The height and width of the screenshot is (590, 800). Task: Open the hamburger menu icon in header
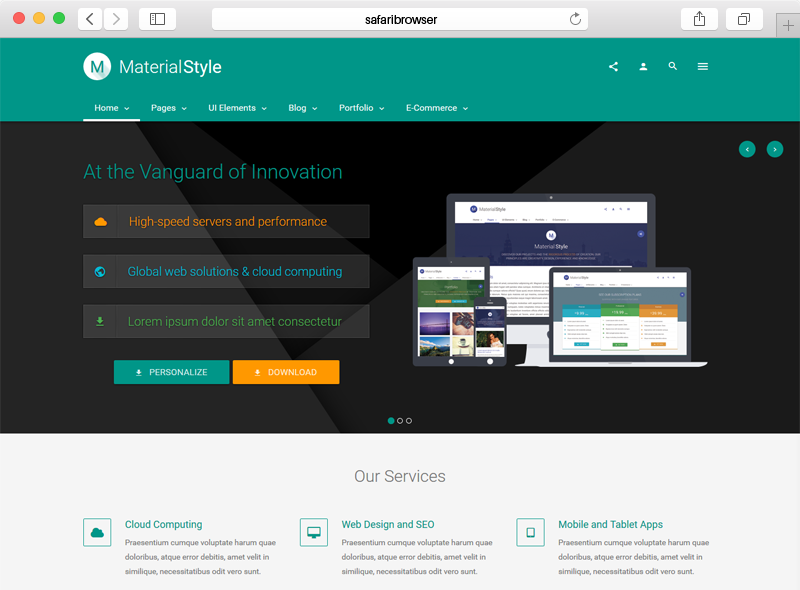tap(703, 67)
